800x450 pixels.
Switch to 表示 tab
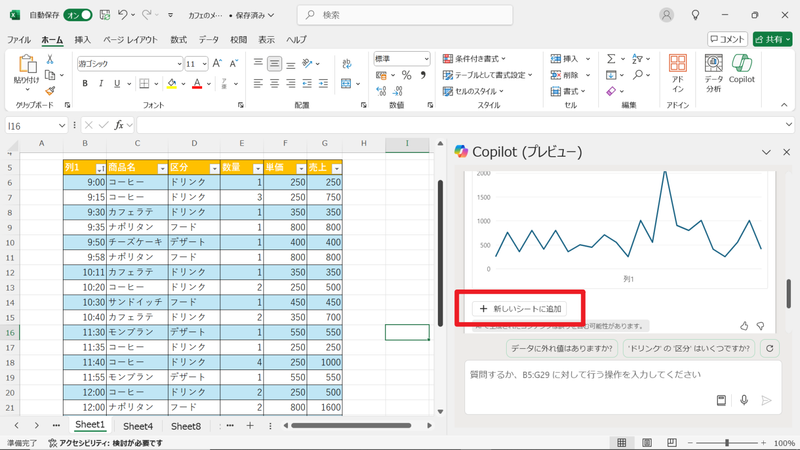(x=266, y=40)
